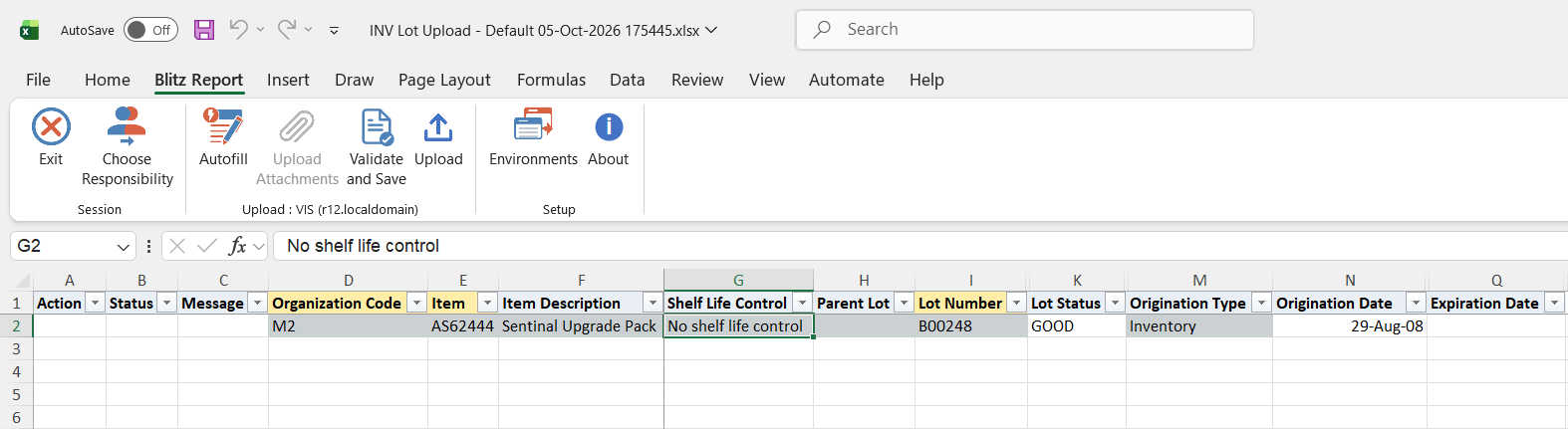Switch to the Formulas tab

(x=551, y=80)
